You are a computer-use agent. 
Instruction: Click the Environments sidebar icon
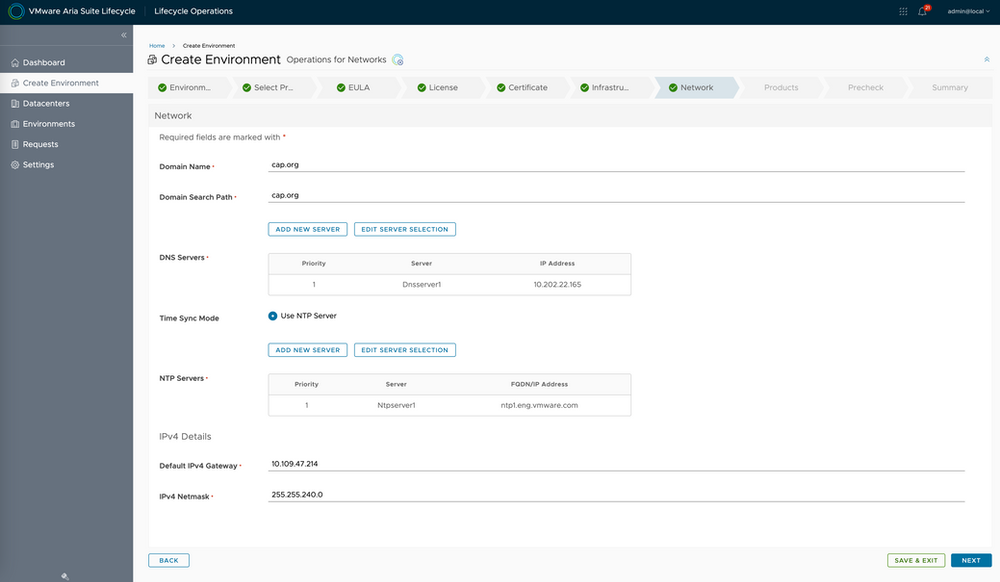[x=15, y=124]
